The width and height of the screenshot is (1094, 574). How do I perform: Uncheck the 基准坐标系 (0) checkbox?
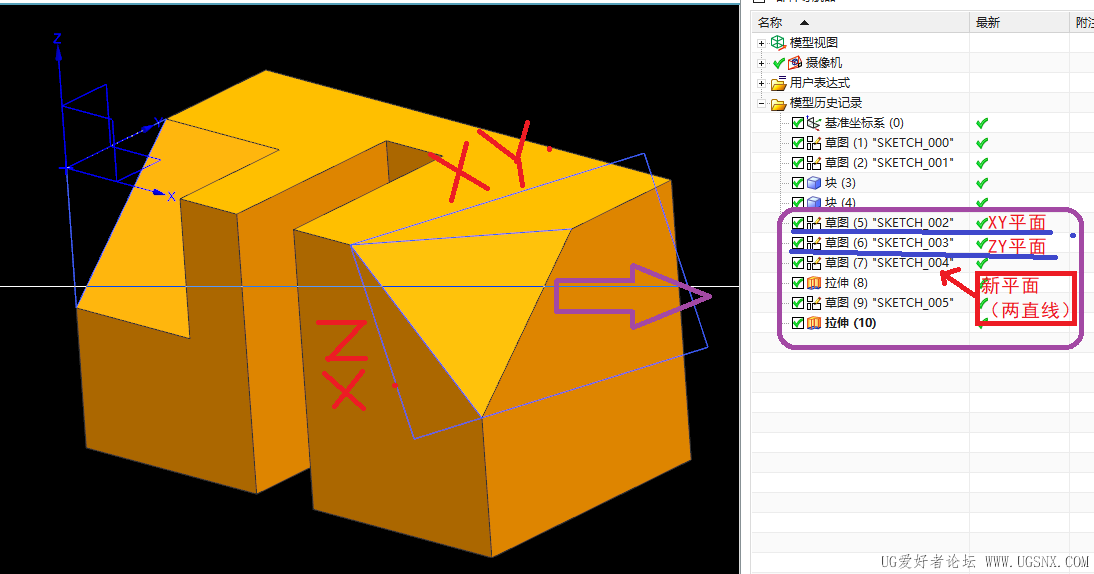(x=797, y=123)
